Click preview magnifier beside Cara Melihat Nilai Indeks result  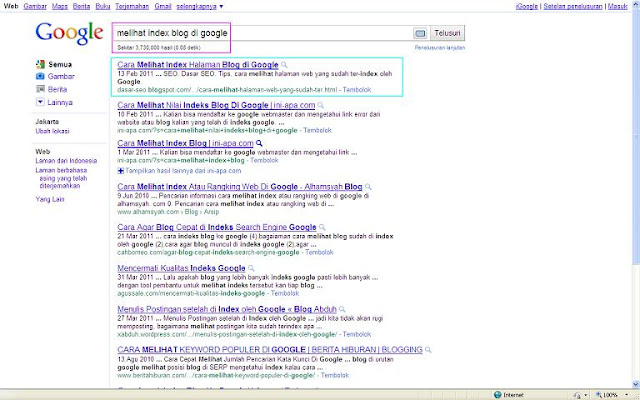click(x=321, y=105)
